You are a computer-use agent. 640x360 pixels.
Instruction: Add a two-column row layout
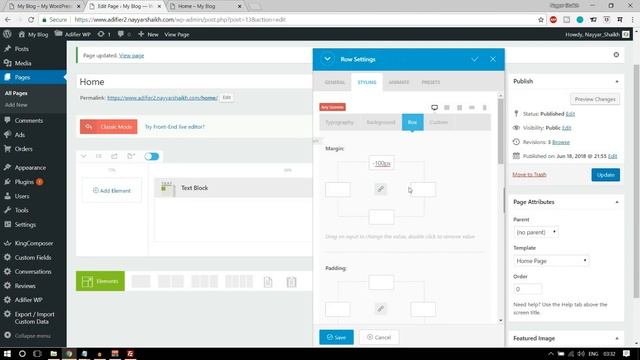[171, 281]
